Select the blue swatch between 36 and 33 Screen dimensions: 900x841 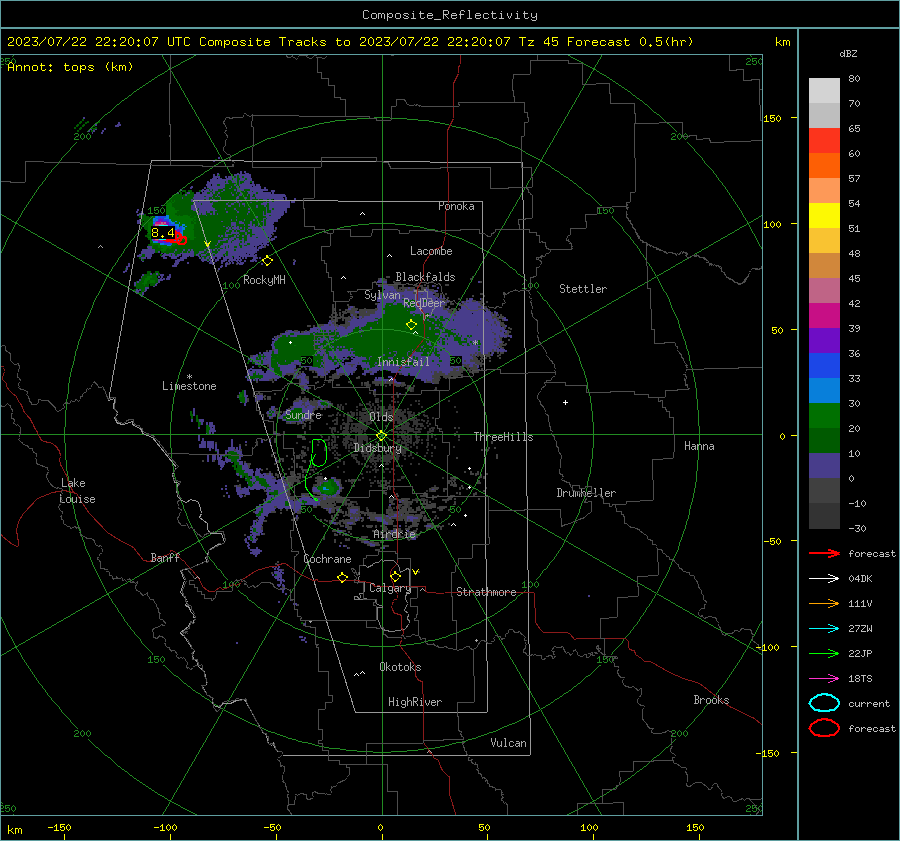tap(824, 366)
